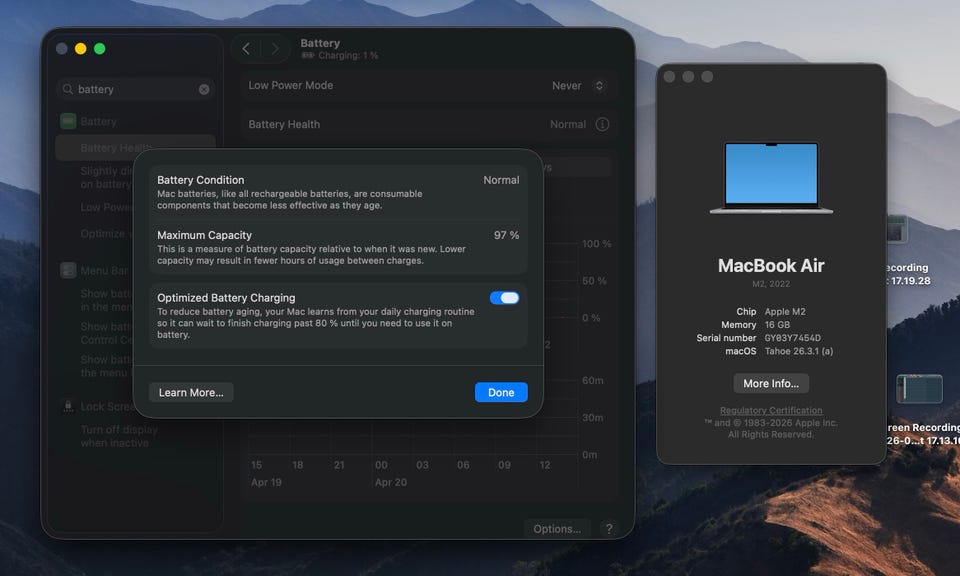Click the Menu Bar sidebar icon

point(68,270)
